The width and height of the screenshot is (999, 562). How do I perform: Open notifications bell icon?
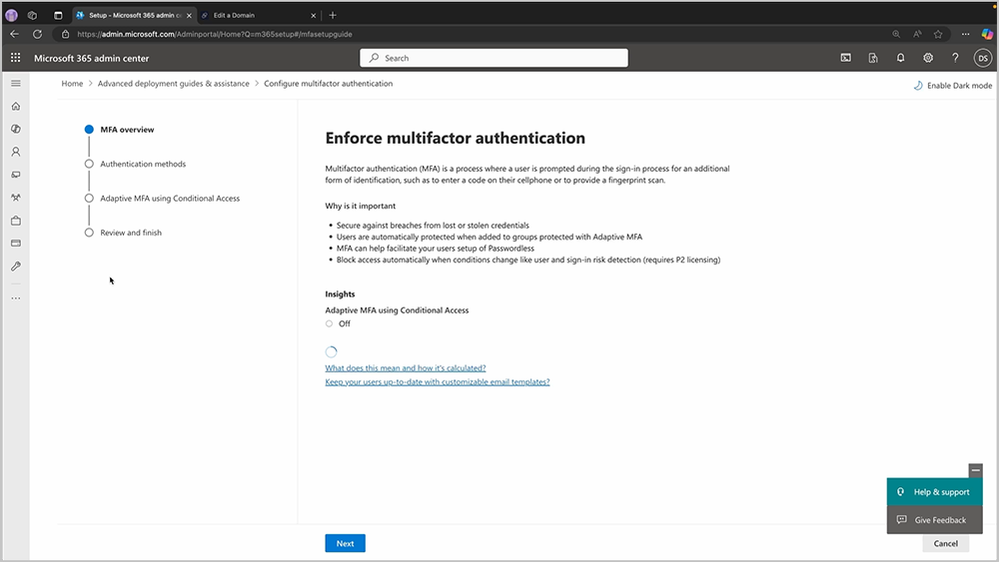click(900, 58)
